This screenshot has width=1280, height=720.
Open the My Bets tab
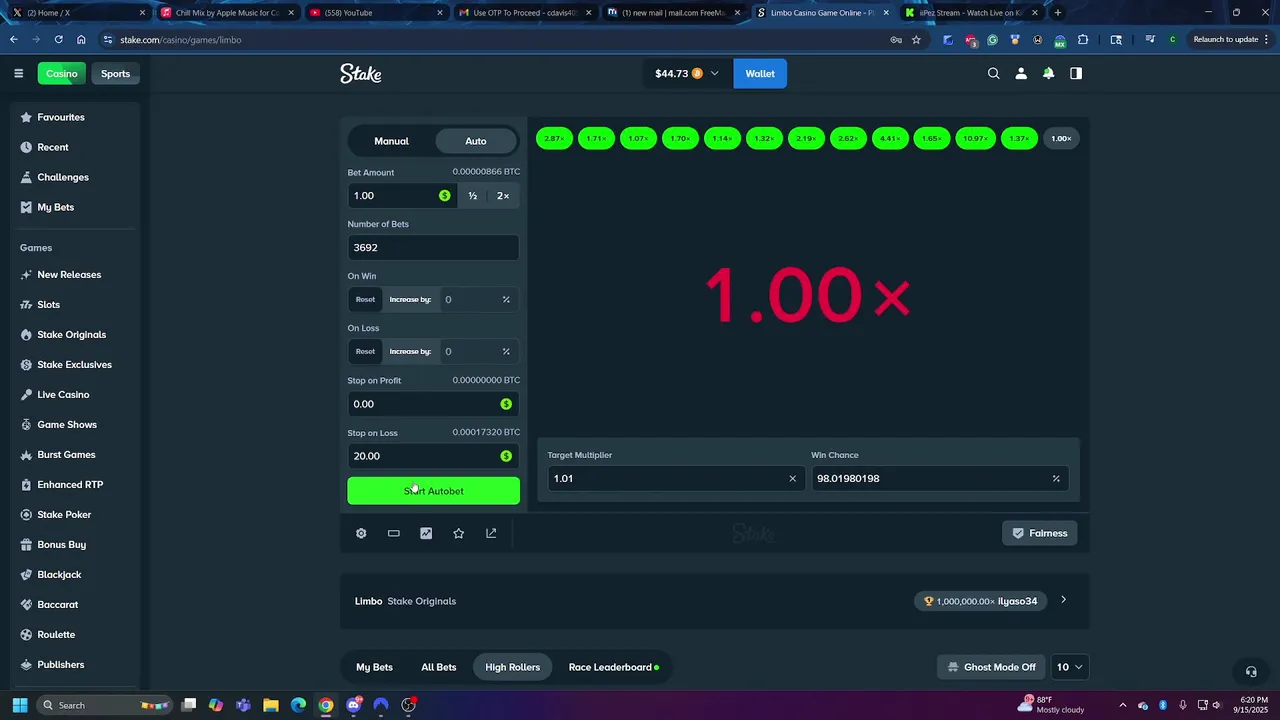tap(374, 667)
